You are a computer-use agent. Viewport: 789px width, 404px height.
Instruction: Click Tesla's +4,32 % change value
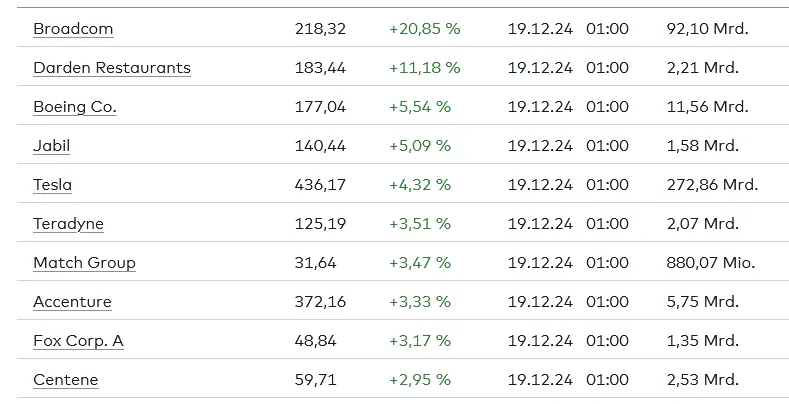pyautogui.click(x=420, y=185)
